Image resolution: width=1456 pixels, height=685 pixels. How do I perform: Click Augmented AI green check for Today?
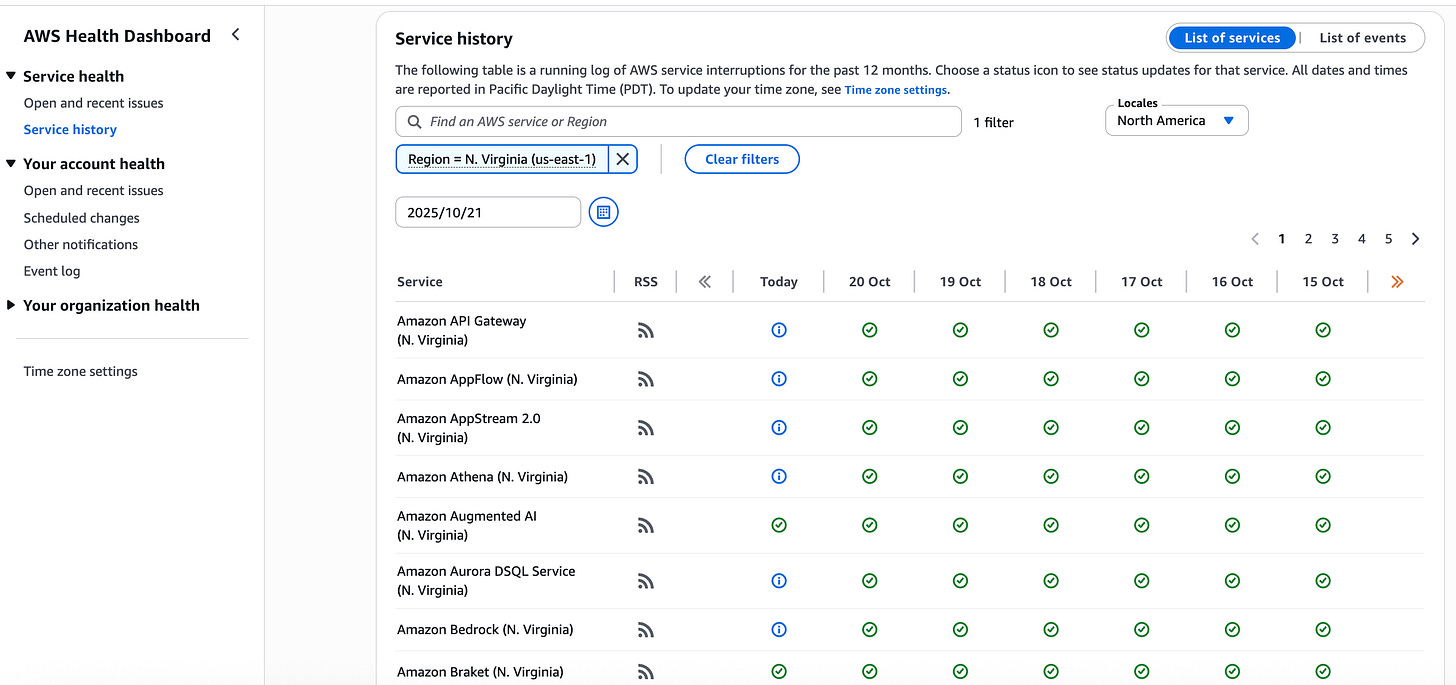[x=779, y=525]
